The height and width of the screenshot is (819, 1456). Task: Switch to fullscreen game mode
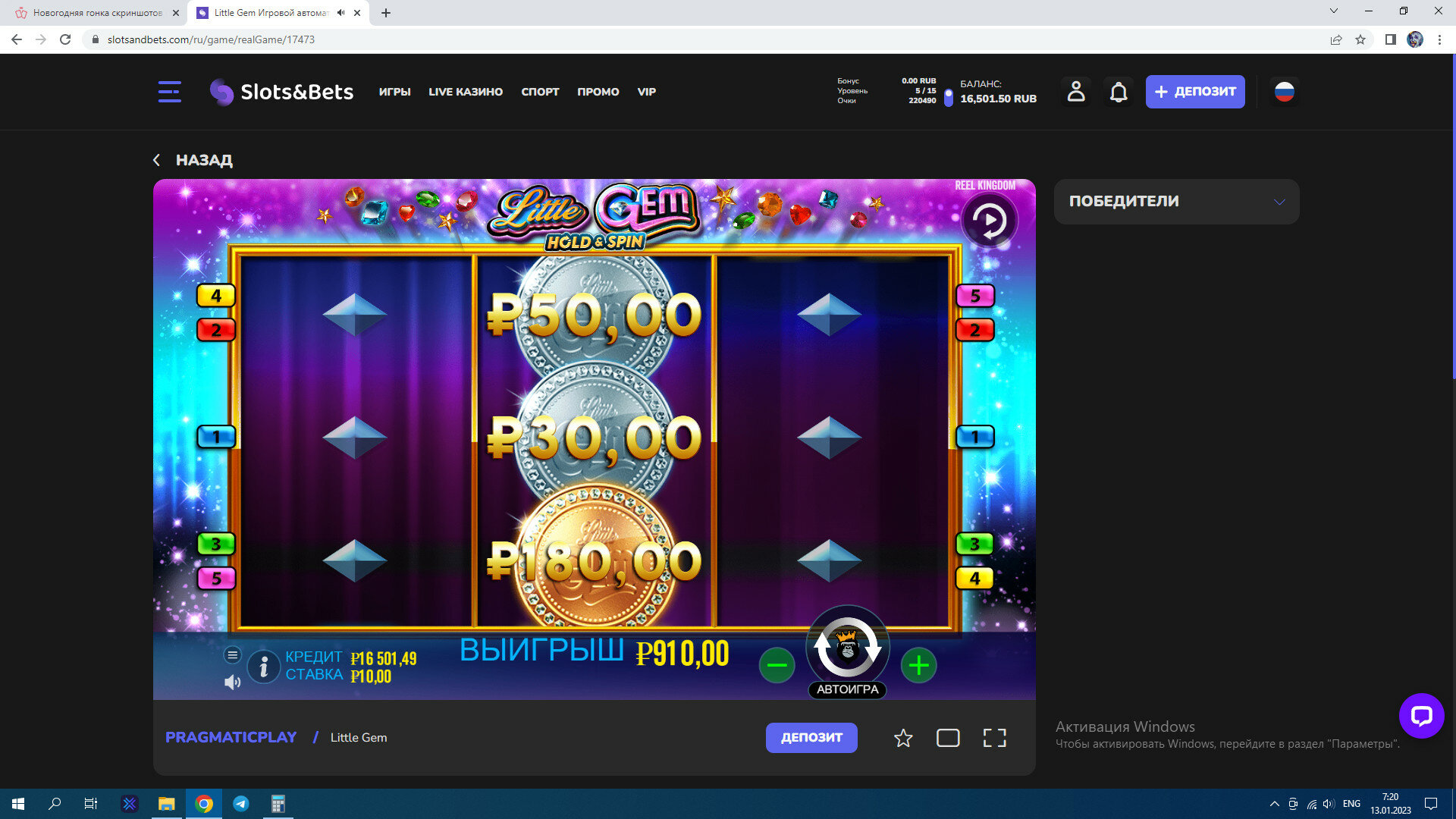994,738
